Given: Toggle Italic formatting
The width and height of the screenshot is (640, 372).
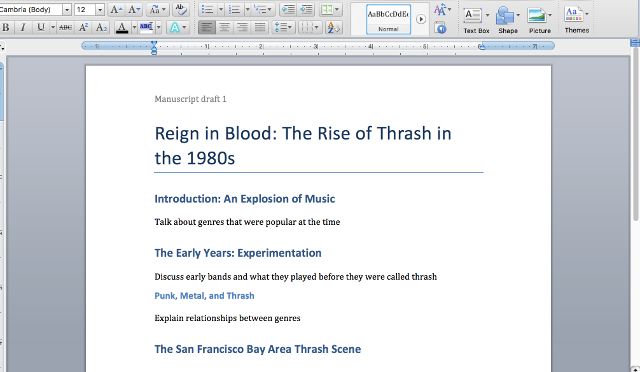Looking at the screenshot, I should [23, 27].
